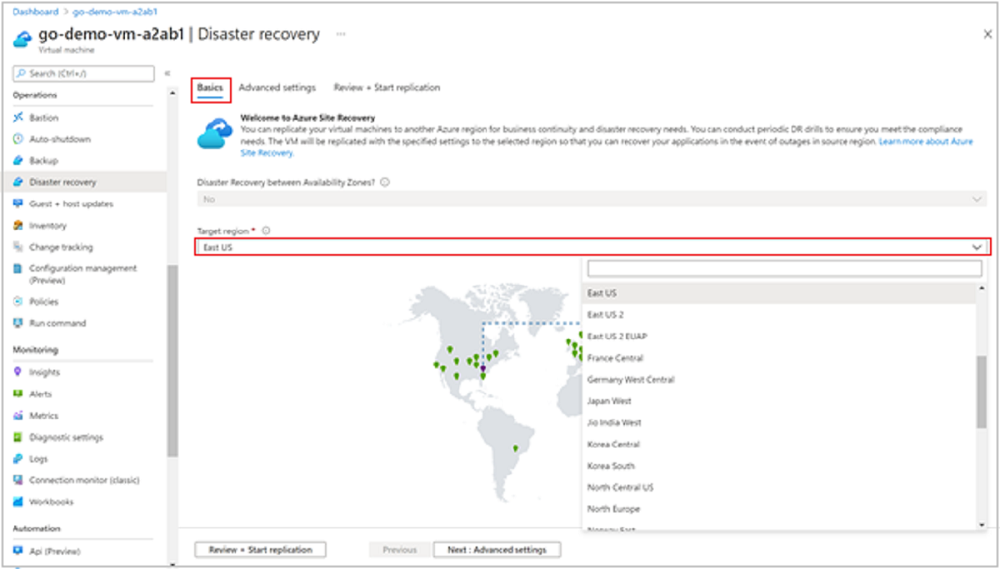Open the ellipsis more options menu

[341, 34]
